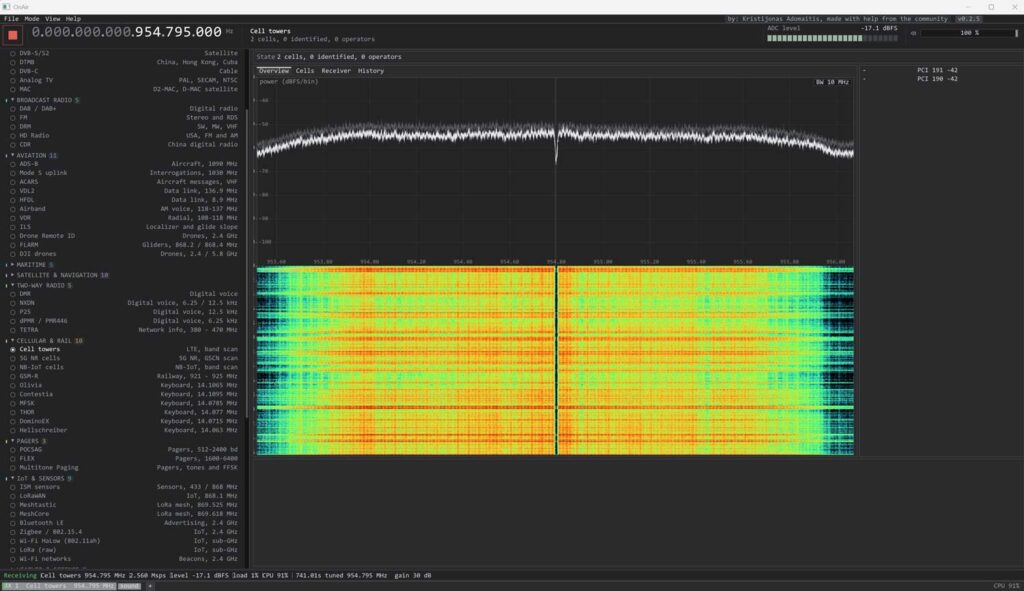This screenshot has height=591, width=1024.
Task: Expand the MARITIME group
Action: (30, 264)
